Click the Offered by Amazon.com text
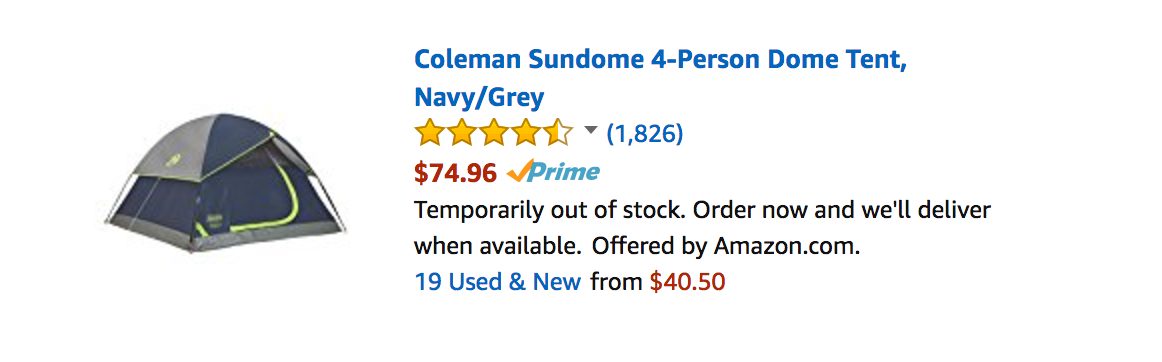The height and width of the screenshot is (362, 1162). 726,246
